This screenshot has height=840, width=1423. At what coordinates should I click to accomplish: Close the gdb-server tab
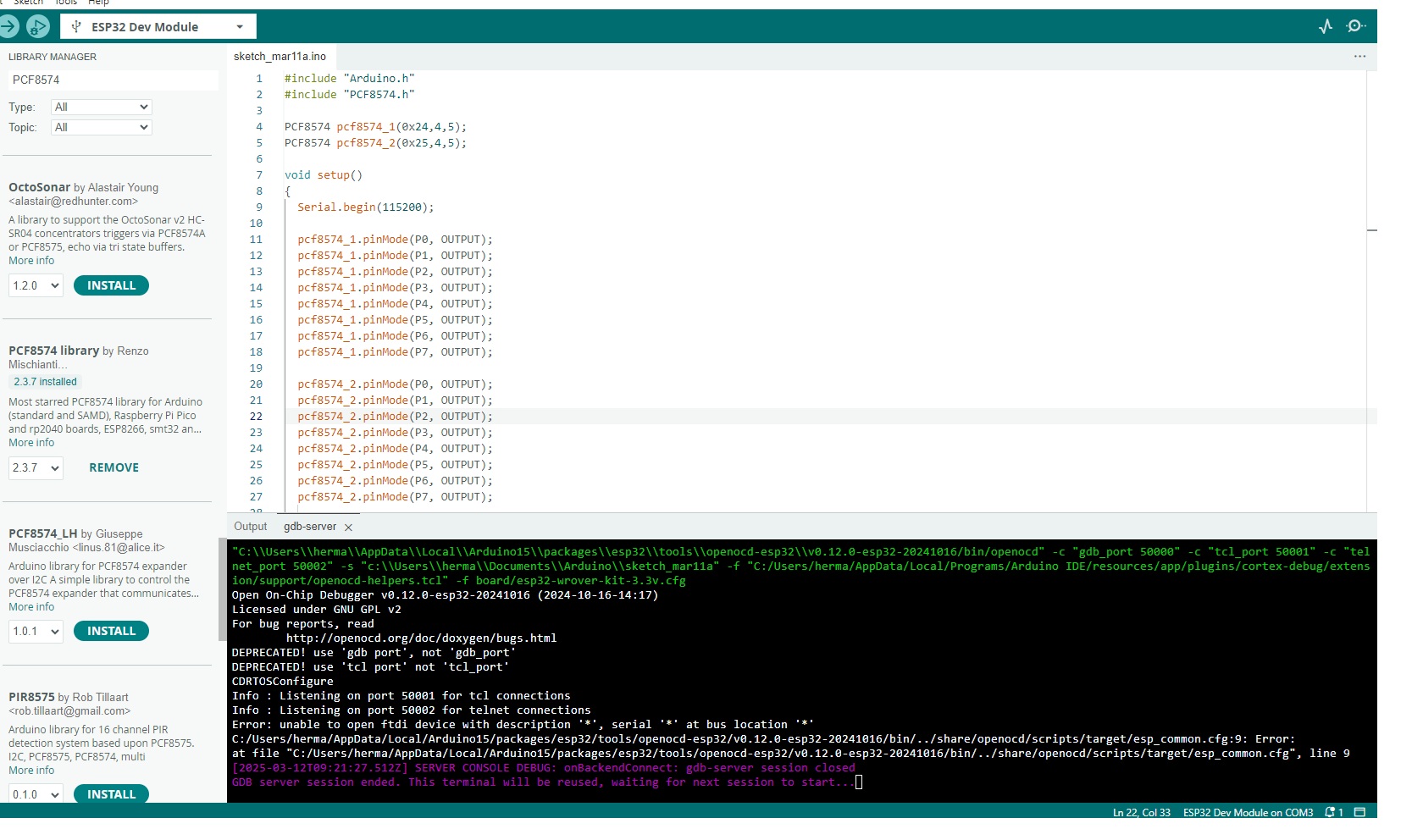pyautogui.click(x=348, y=528)
